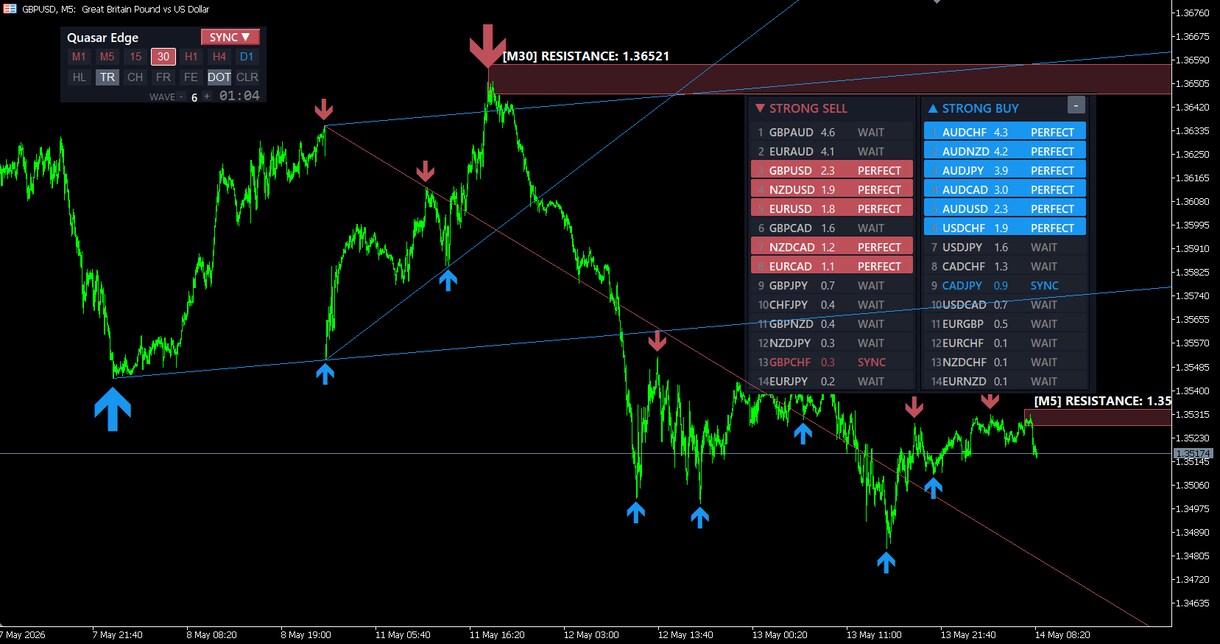Select AUDJPY in the Strong Buy list

pyautogui.click(x=1005, y=170)
